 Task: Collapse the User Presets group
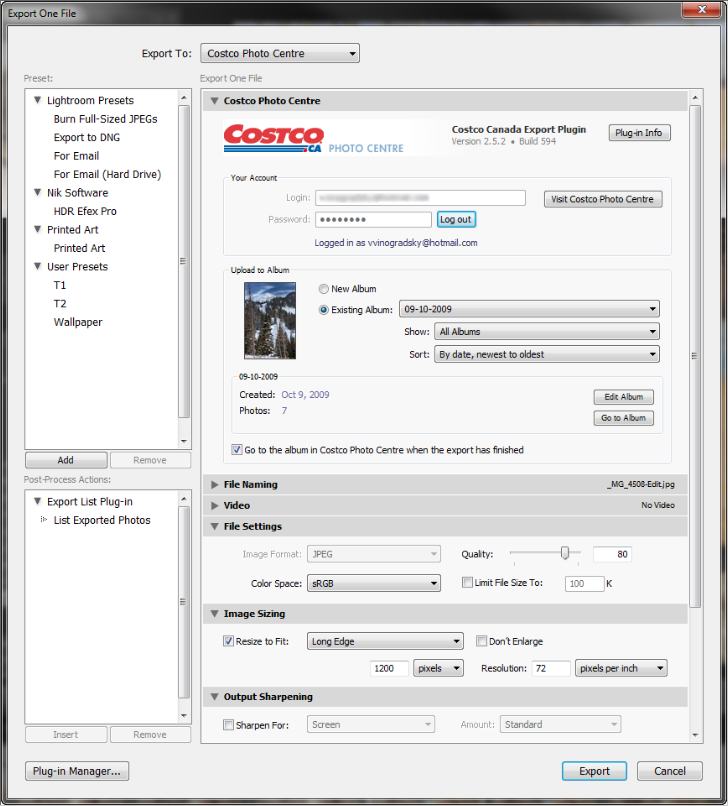click(38, 266)
